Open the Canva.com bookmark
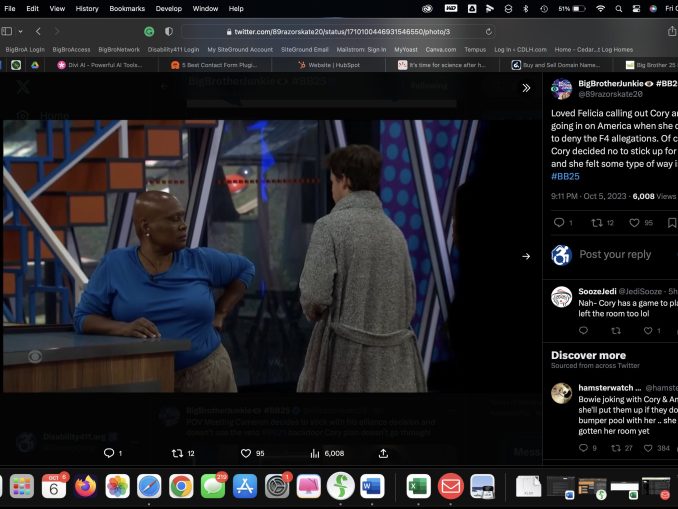This screenshot has height=509, width=678. point(440,49)
